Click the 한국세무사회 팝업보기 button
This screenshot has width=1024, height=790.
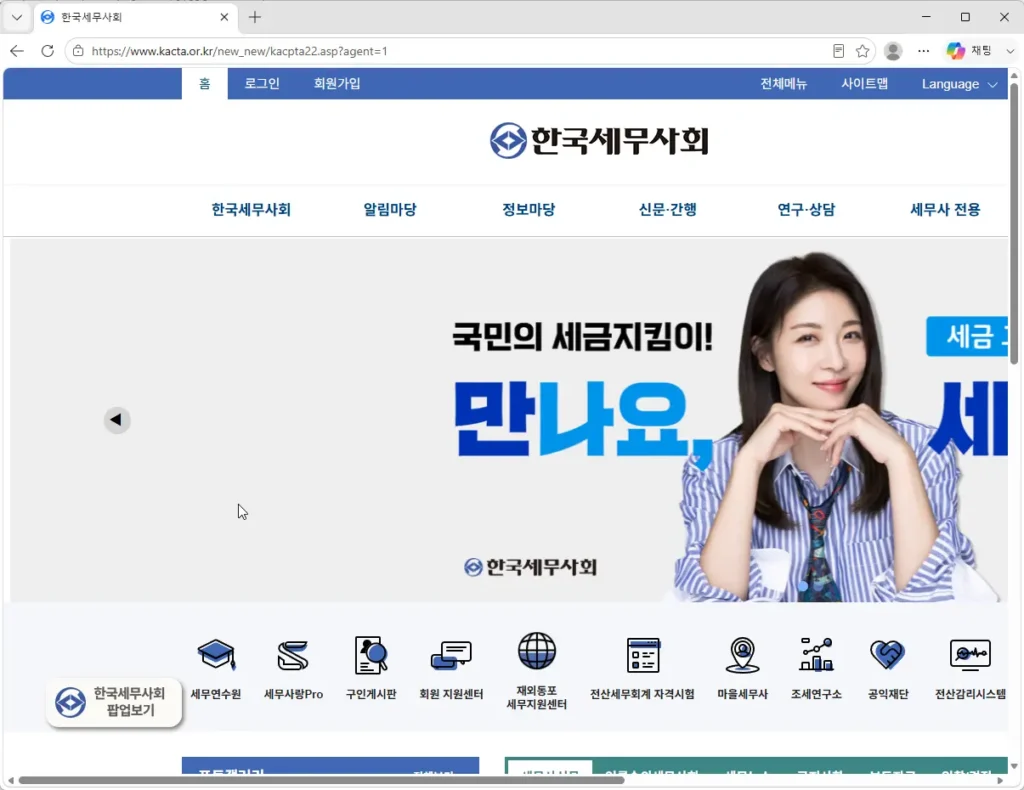[114, 703]
